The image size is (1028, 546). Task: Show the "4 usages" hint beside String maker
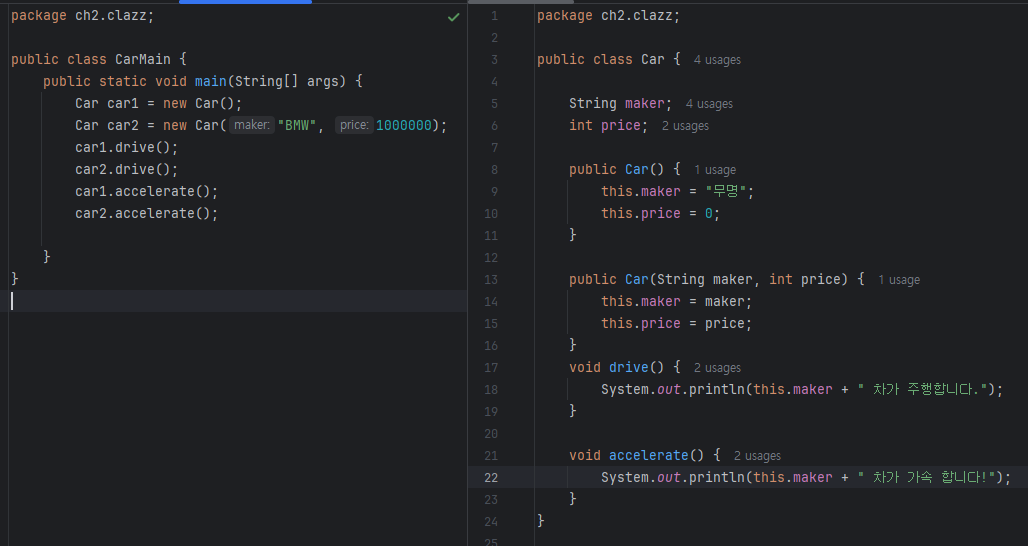click(709, 104)
